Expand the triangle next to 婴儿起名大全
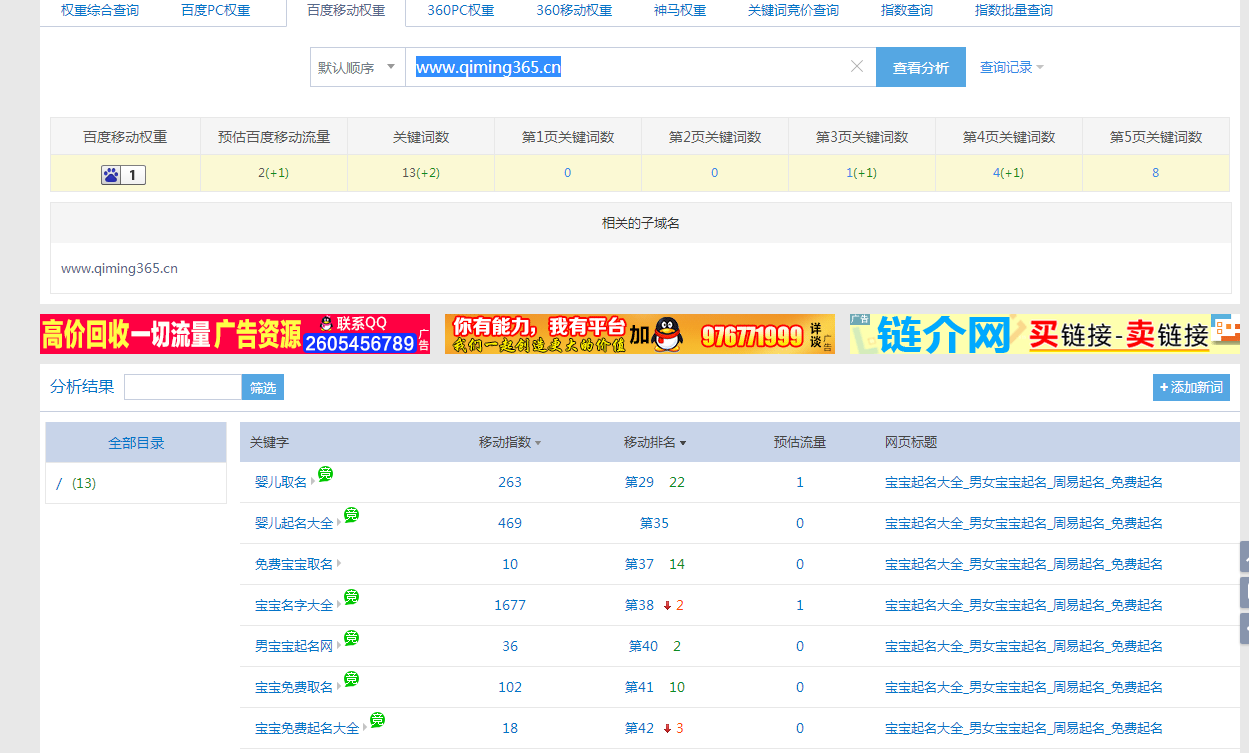The image size is (1249, 753). (339, 523)
